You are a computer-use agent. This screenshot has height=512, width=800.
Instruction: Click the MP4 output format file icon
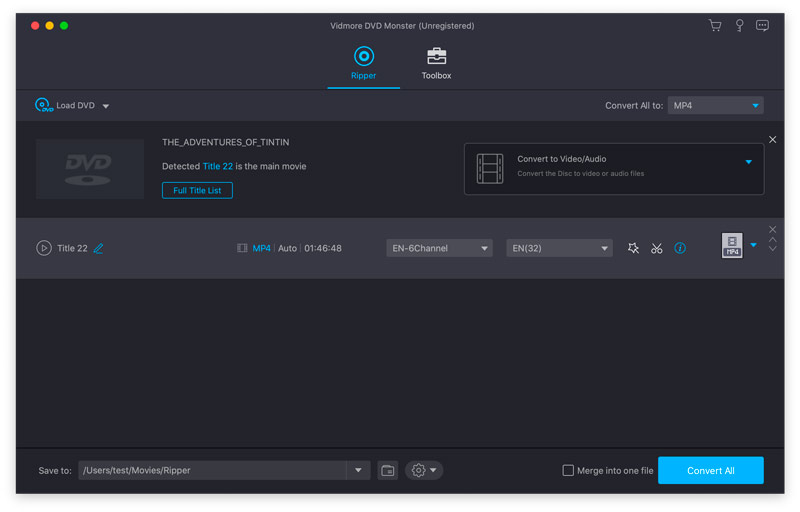tap(732, 245)
